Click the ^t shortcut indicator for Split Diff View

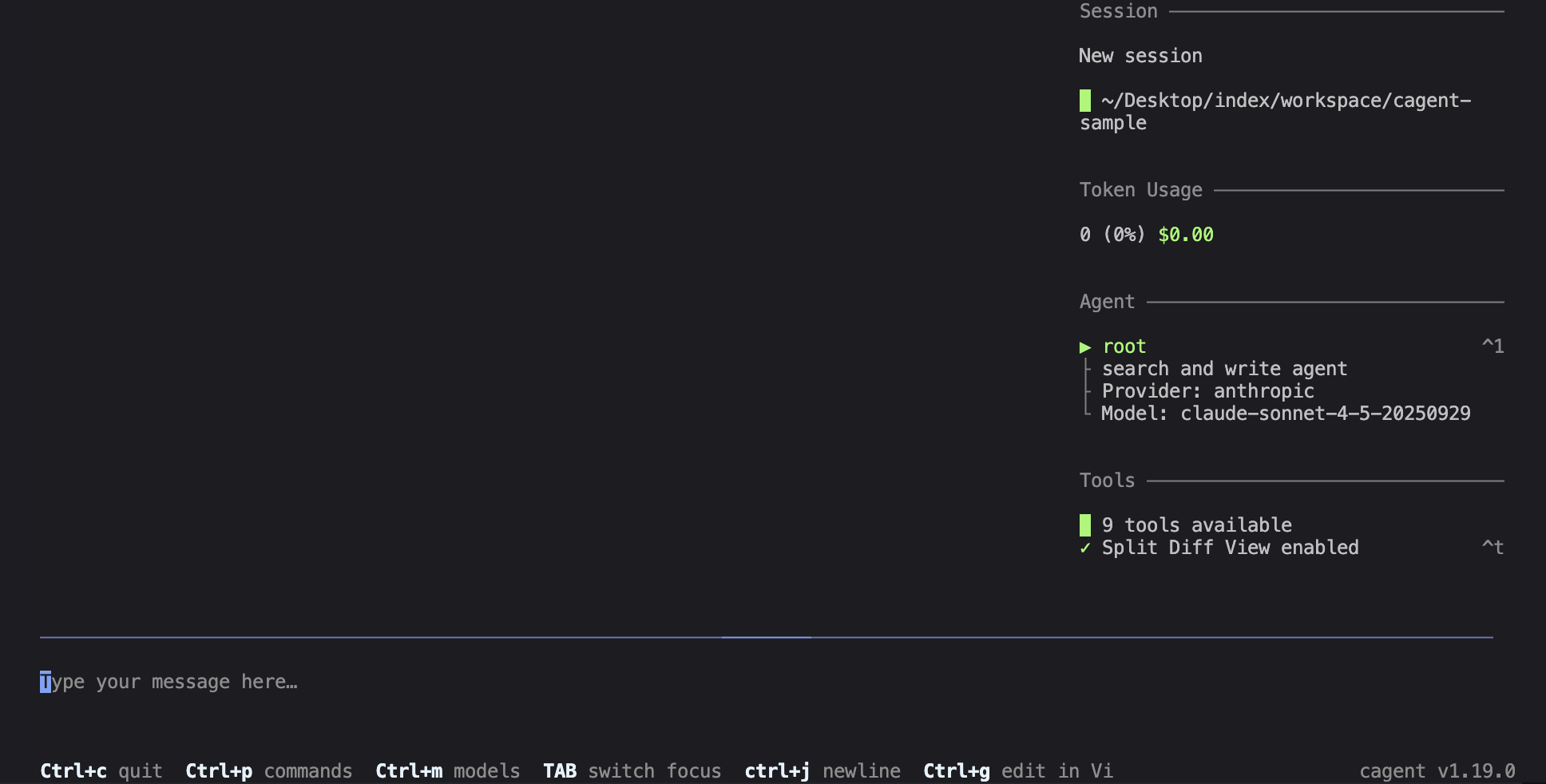pyautogui.click(x=1492, y=548)
